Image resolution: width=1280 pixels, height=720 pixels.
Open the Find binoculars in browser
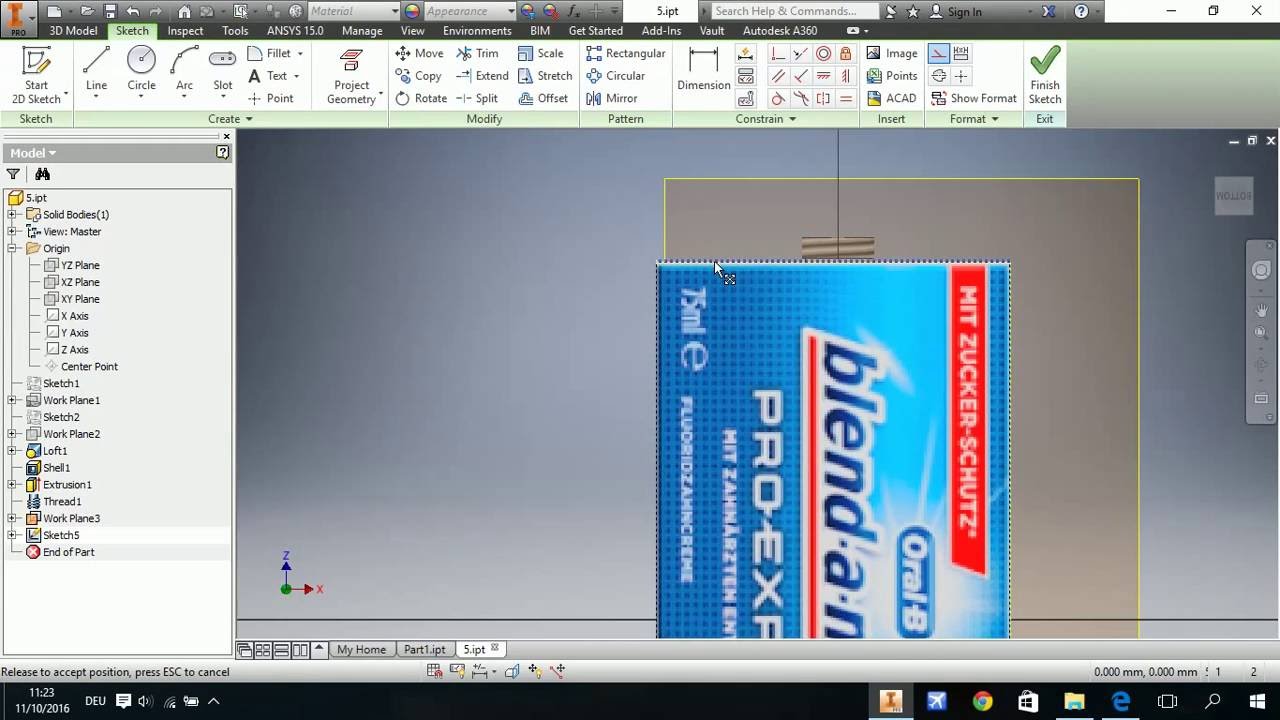click(x=42, y=174)
